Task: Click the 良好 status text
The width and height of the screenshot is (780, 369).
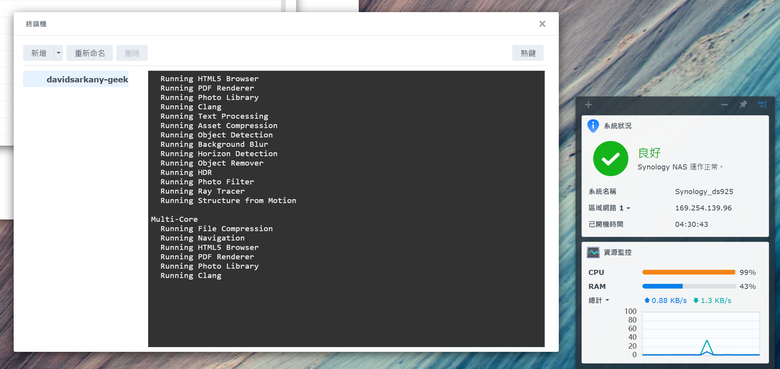Action: [x=649, y=153]
